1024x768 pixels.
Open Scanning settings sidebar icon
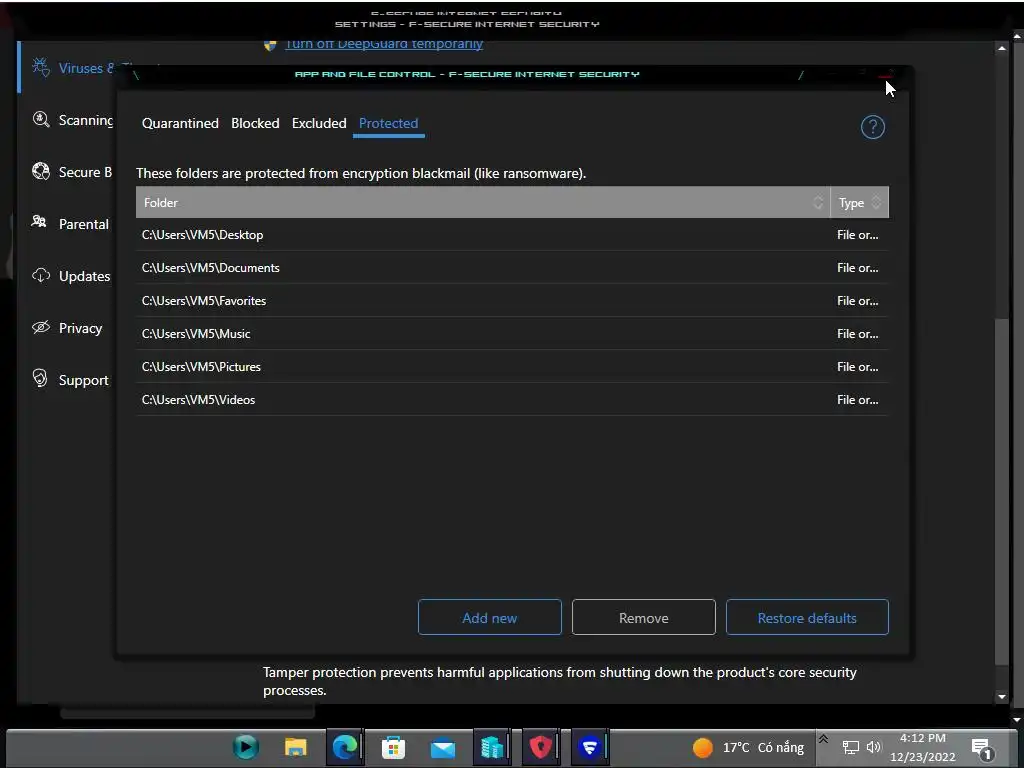point(41,120)
